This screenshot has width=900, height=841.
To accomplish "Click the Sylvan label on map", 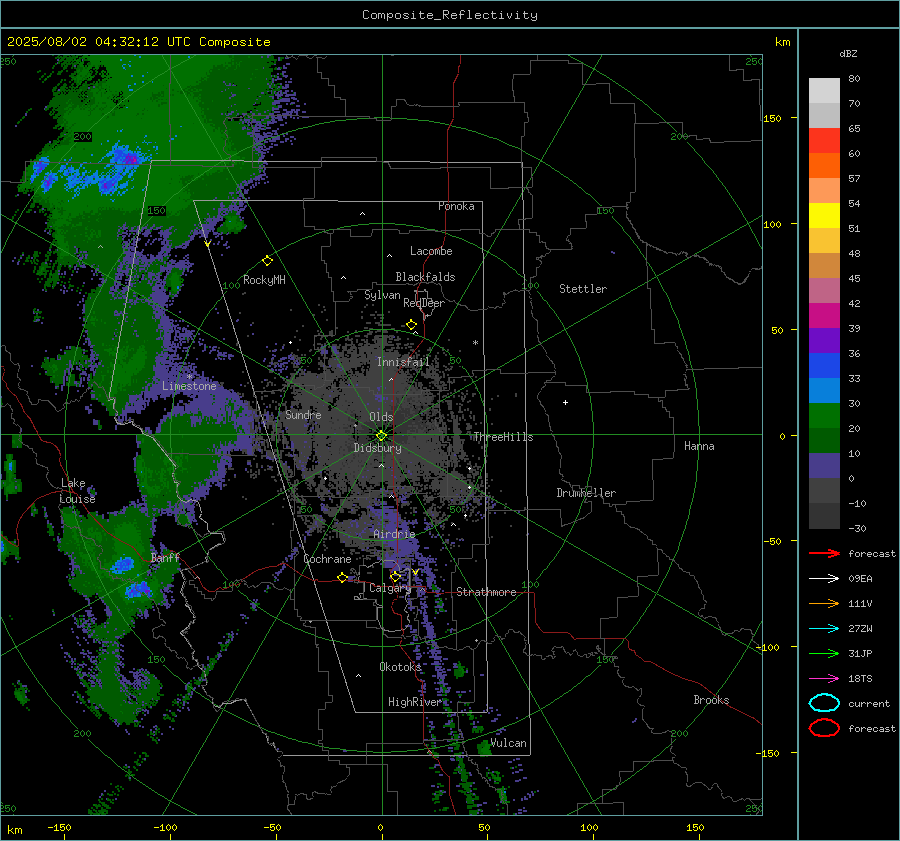I will tap(382, 295).
